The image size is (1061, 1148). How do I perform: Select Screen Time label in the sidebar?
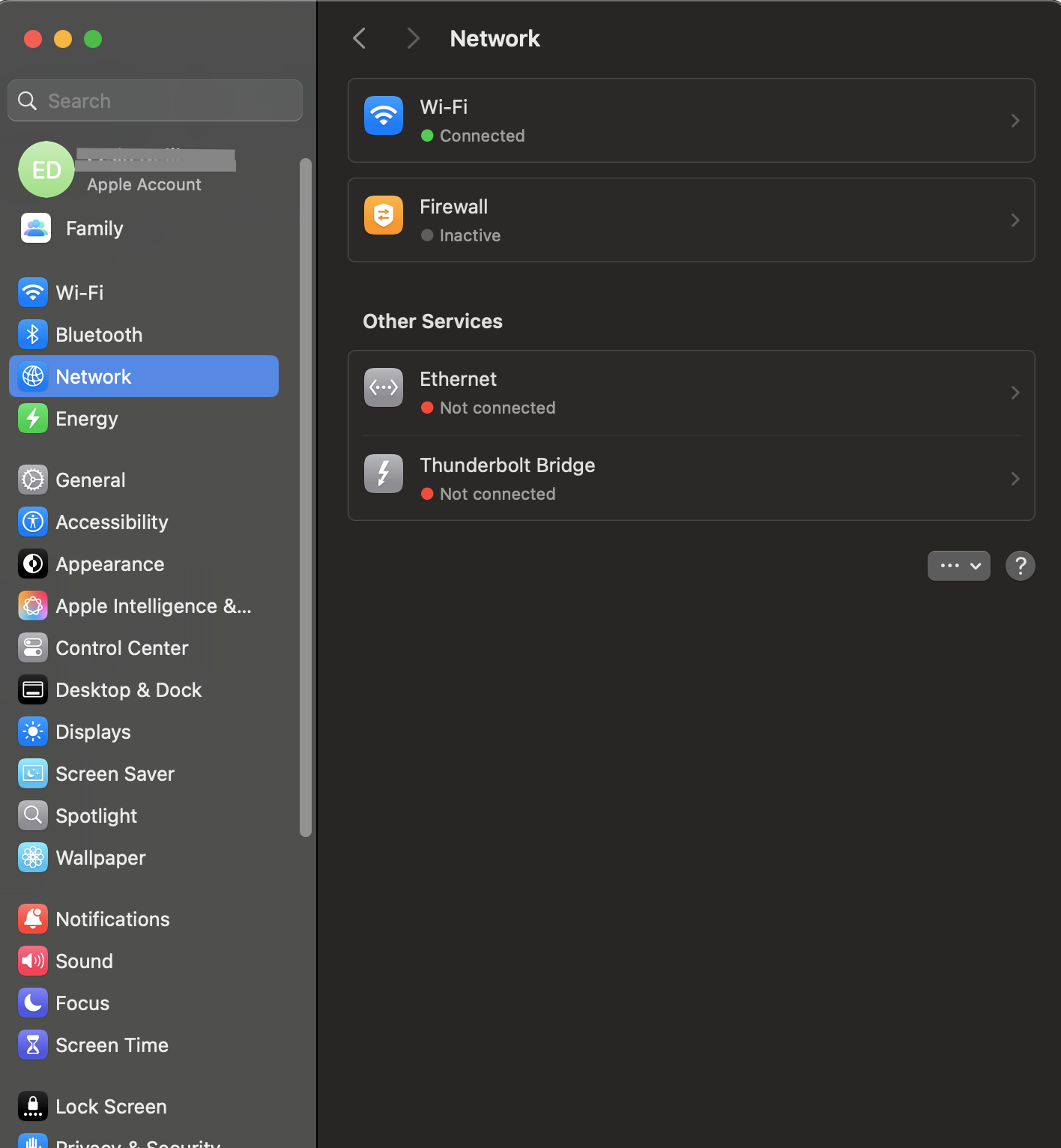click(112, 1045)
